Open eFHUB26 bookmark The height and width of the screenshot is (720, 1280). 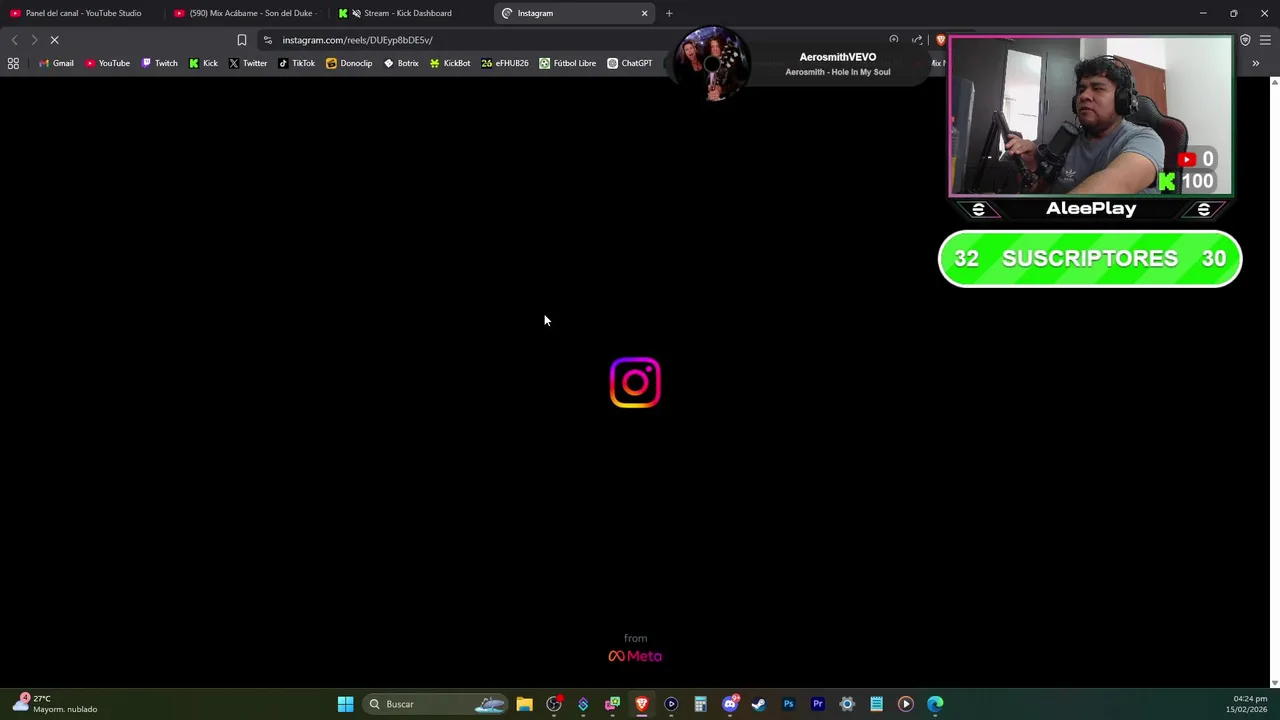pos(505,63)
